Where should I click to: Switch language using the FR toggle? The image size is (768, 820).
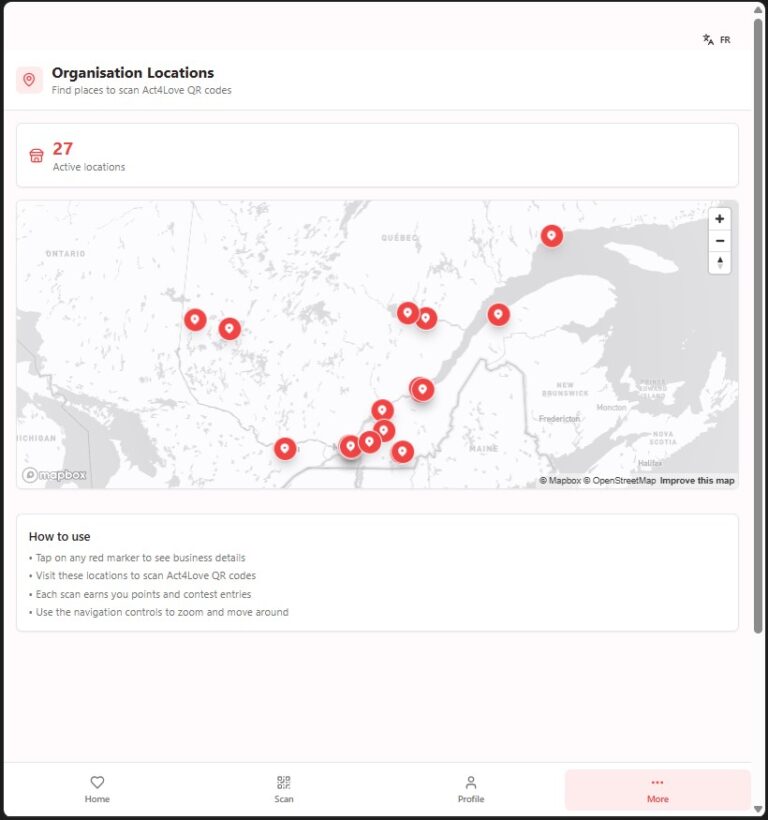click(717, 40)
